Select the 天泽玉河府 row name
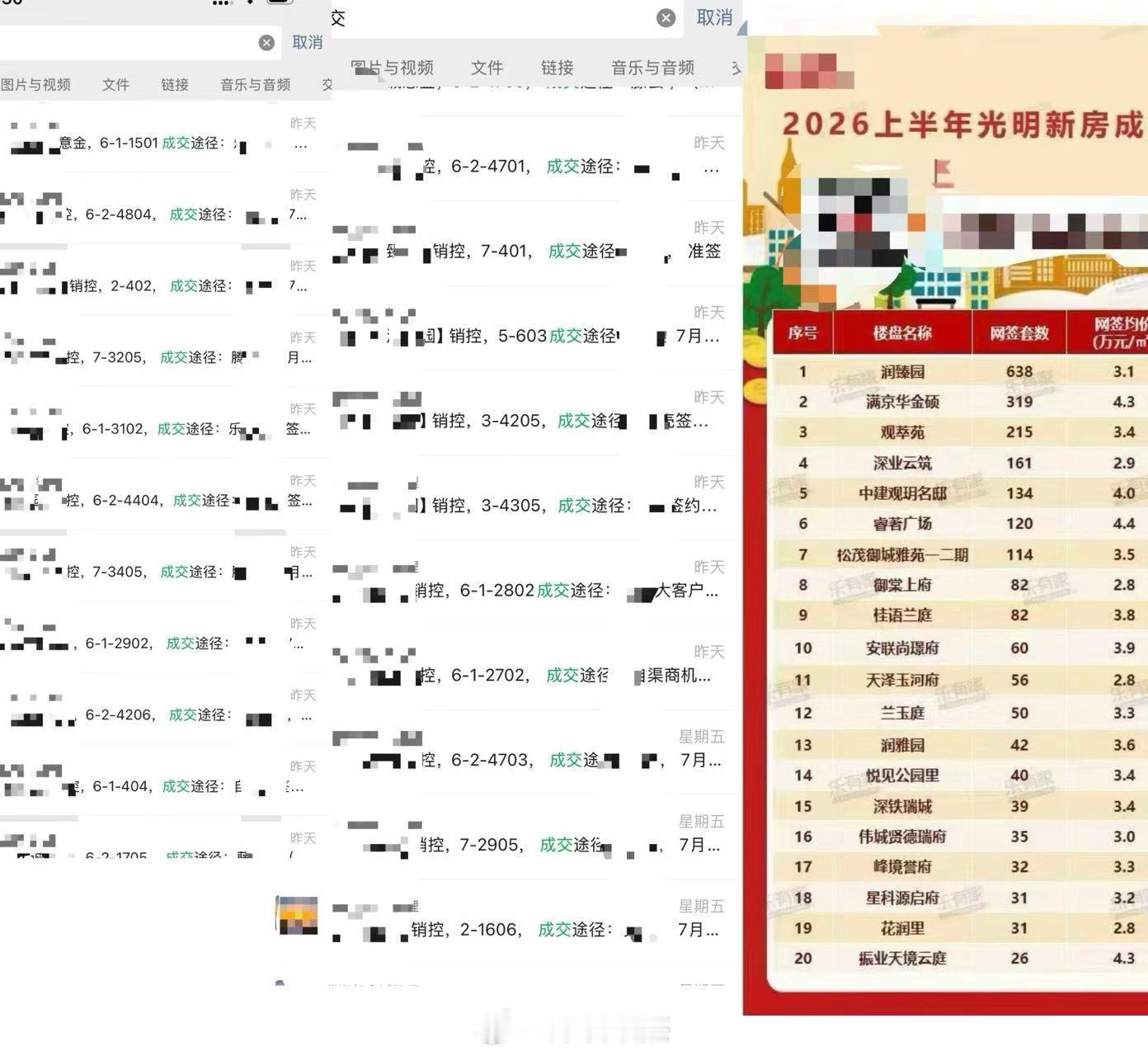The width and height of the screenshot is (1148, 1056). [x=902, y=680]
